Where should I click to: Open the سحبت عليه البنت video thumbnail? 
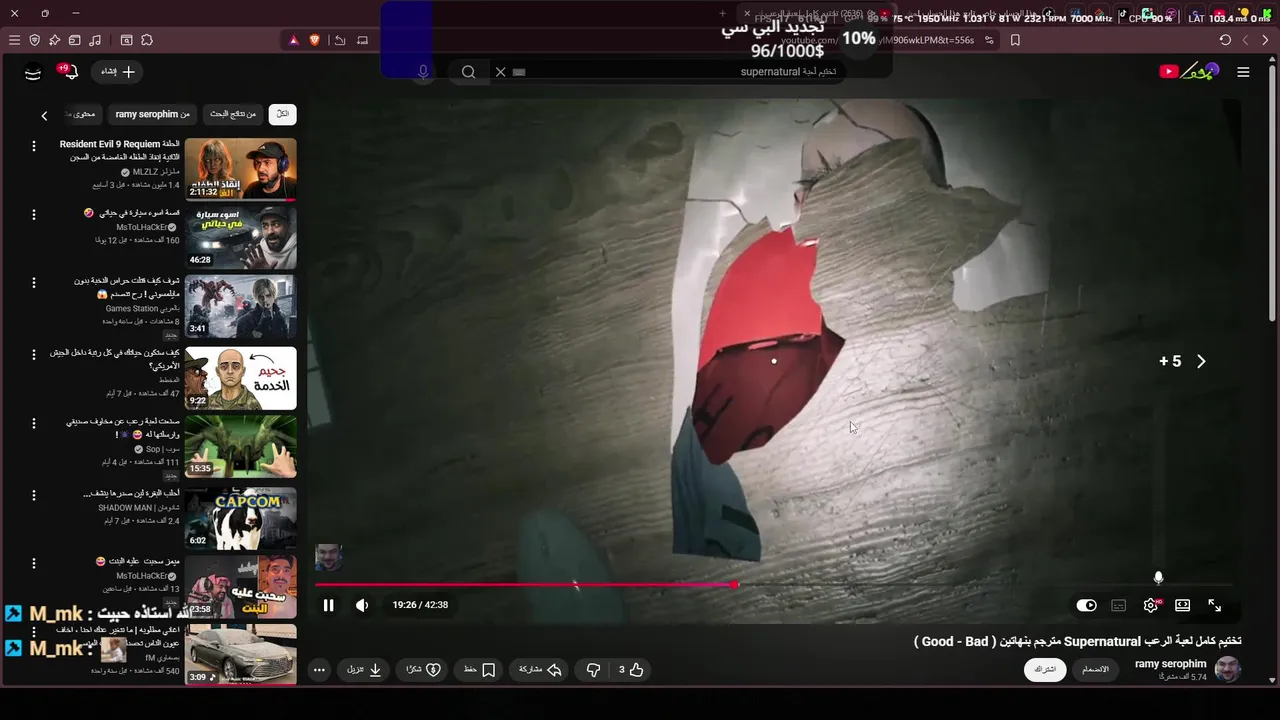point(241,587)
